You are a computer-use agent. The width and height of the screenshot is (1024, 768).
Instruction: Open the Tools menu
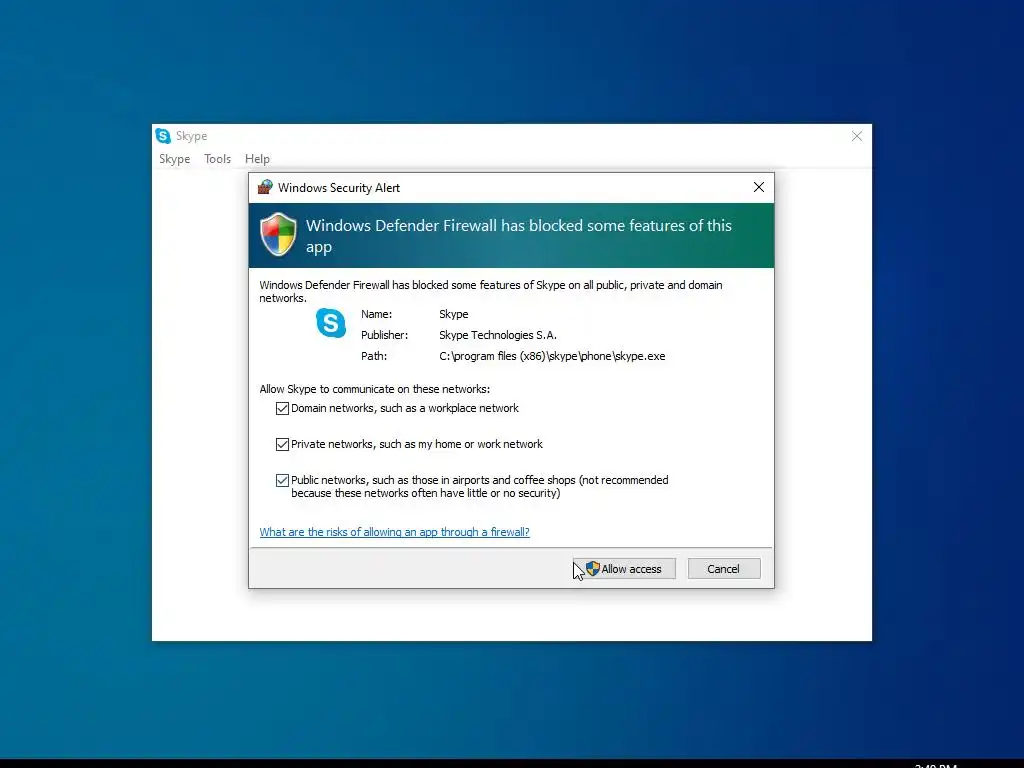point(217,159)
